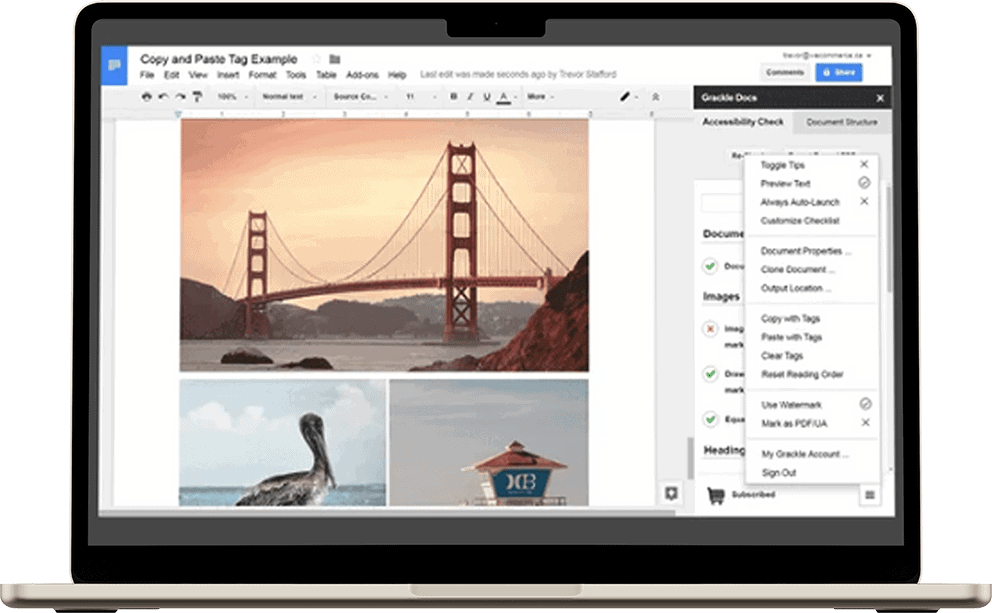Viewport: 992px width, 613px height.
Task: Open the font size 11 dropdown
Action: (421, 97)
